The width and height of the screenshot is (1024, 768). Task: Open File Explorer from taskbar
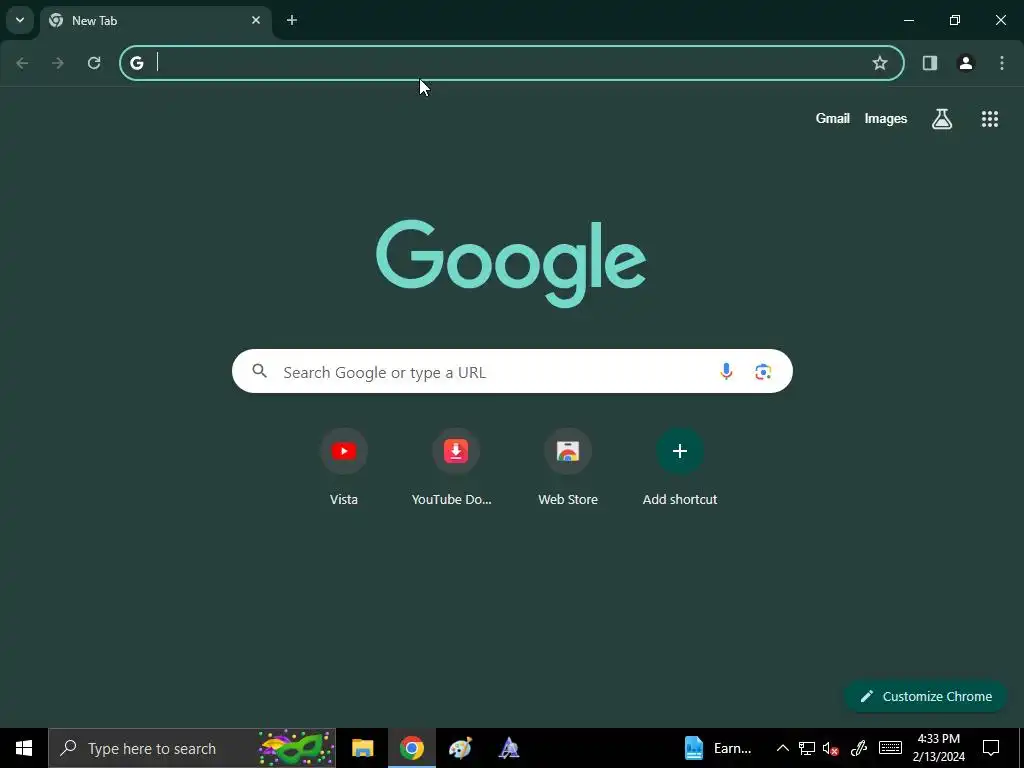tap(362, 748)
